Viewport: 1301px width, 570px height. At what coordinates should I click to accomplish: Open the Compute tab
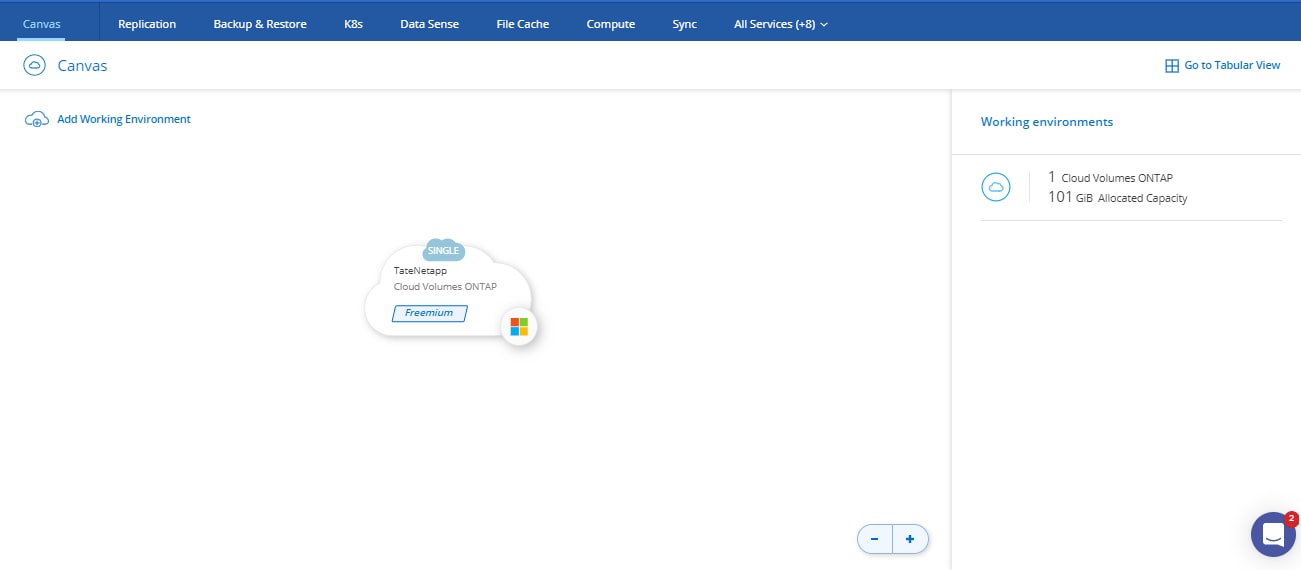coord(610,24)
